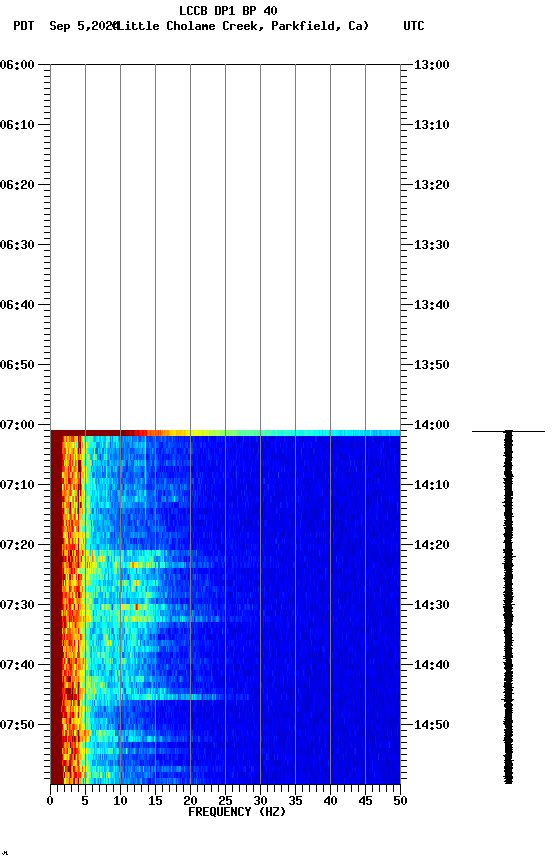Click the 13:10 UTC time label
Screen dimensions: 552x864
click(432, 125)
